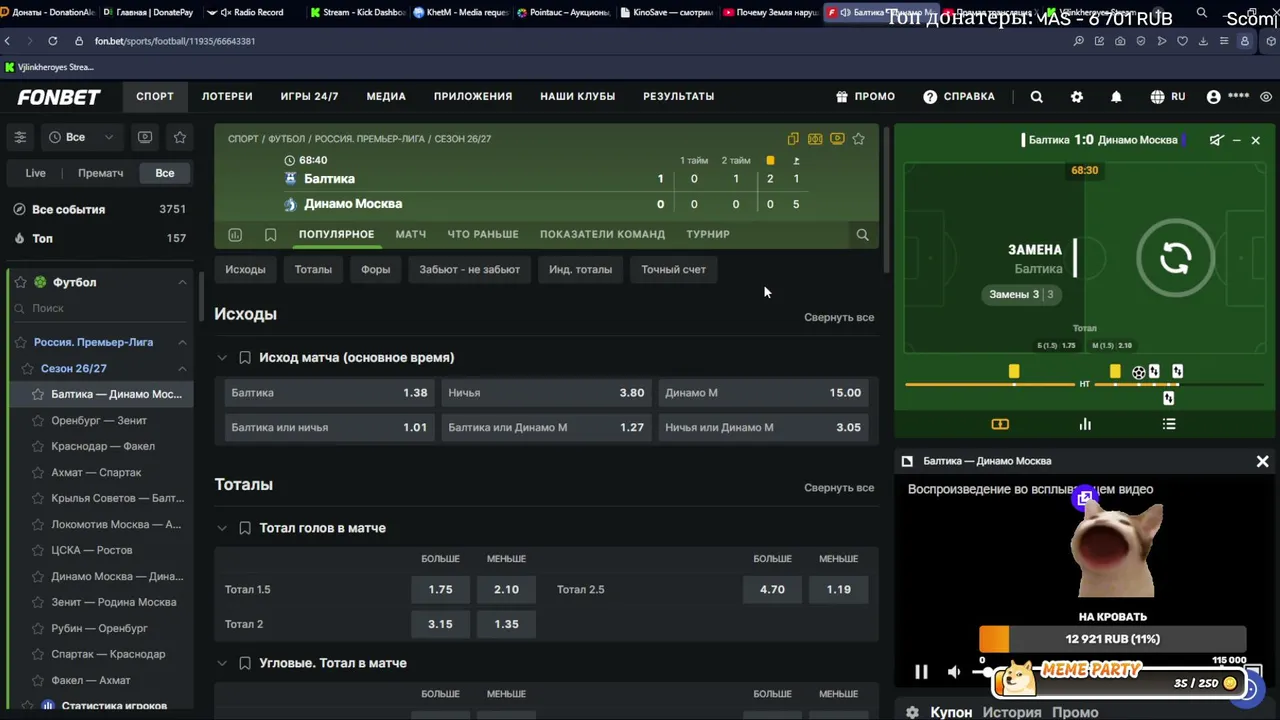Pin Исход матча market bookmark
The image size is (1280, 720).
(245, 357)
